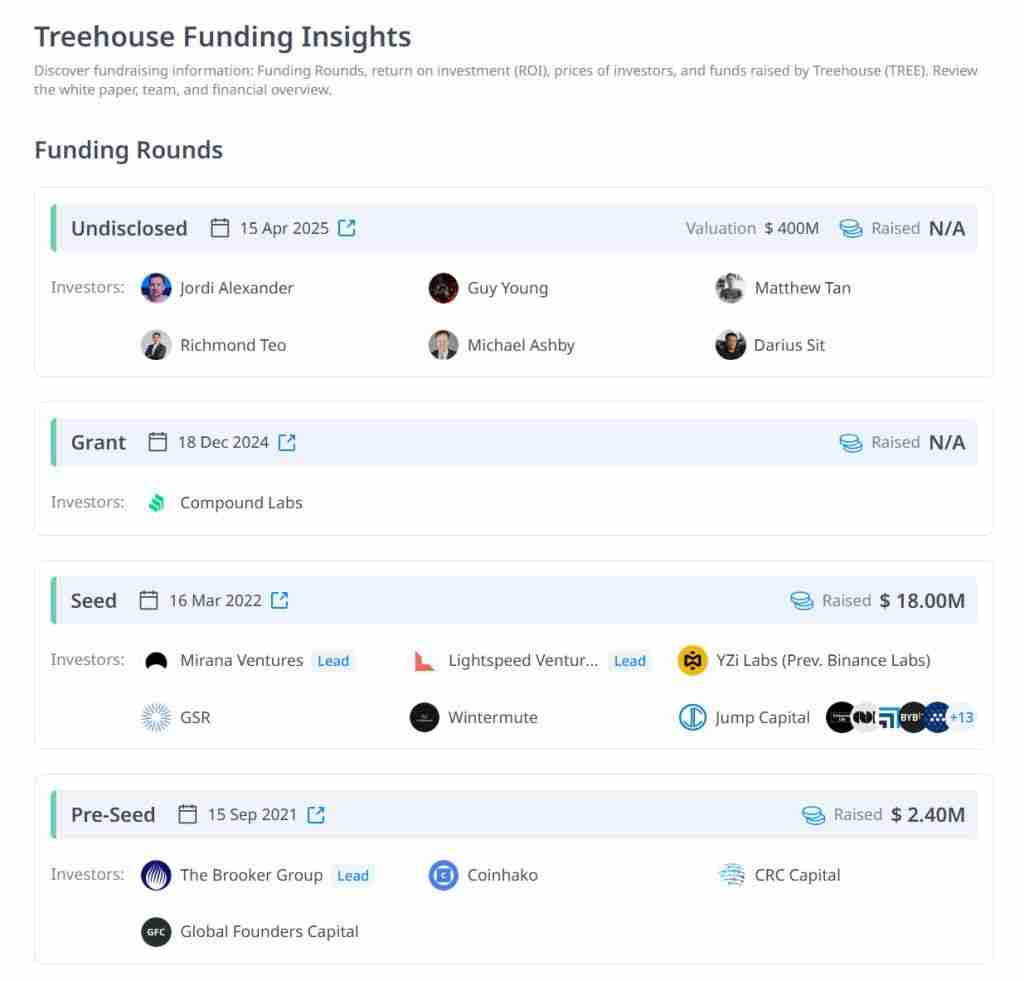The width and height of the screenshot is (1024, 981).
Task: Click the Global Founders Capital GFC icon
Action: 155,931
